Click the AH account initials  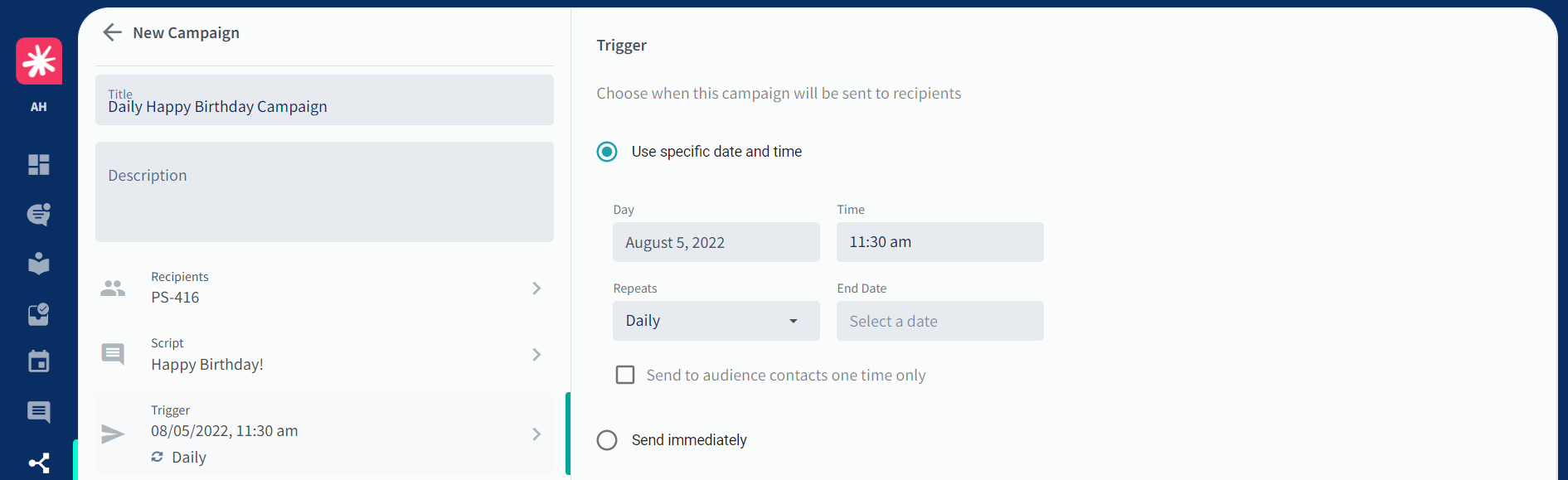tap(38, 107)
